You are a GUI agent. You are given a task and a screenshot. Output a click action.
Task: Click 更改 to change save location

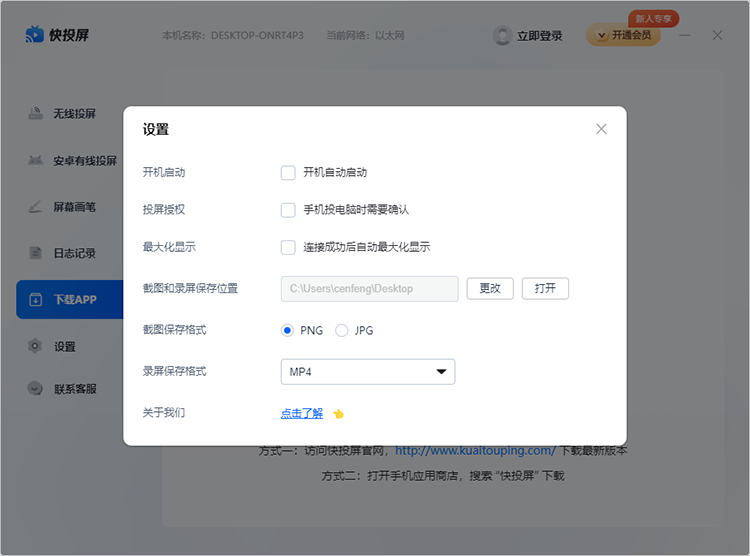(489, 288)
